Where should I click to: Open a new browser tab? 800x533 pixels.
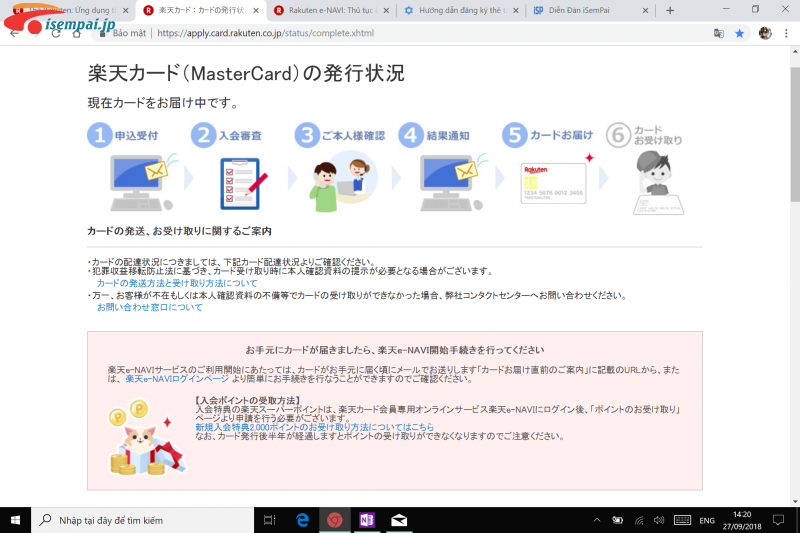670,10
